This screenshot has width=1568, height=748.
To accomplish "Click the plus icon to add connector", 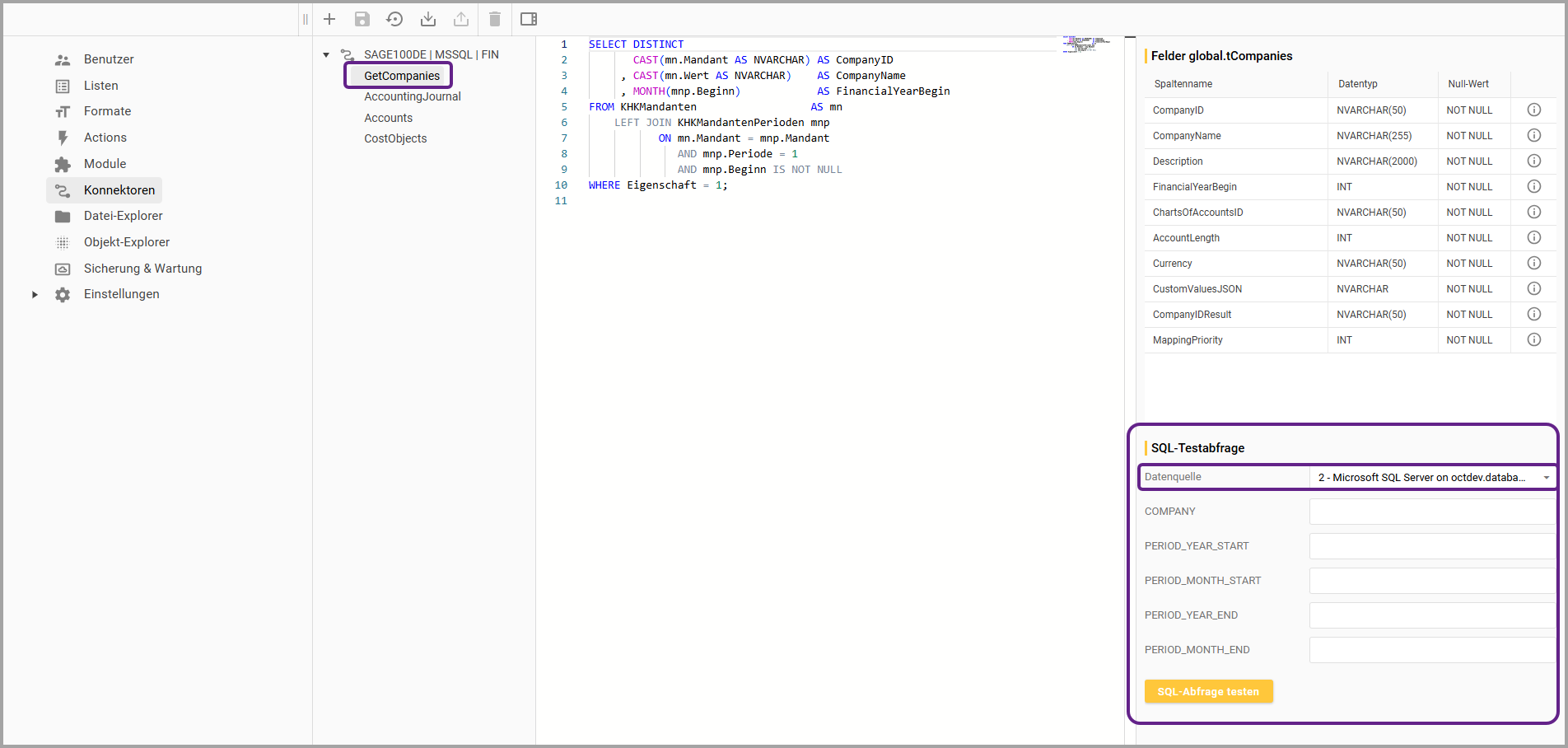I will coord(329,19).
